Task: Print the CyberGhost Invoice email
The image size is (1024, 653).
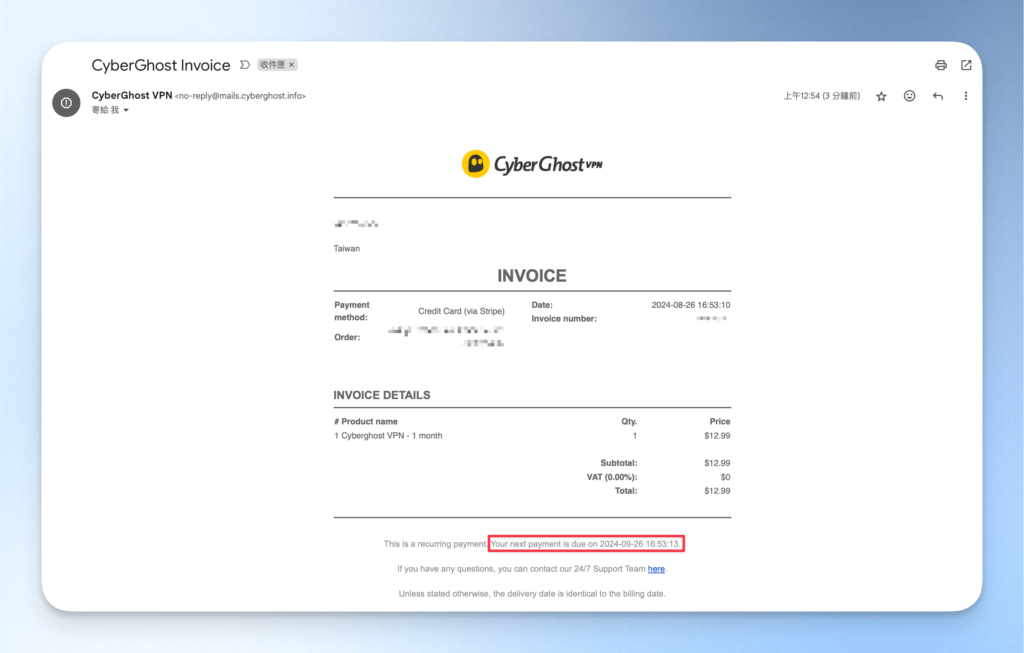Action: (x=940, y=65)
